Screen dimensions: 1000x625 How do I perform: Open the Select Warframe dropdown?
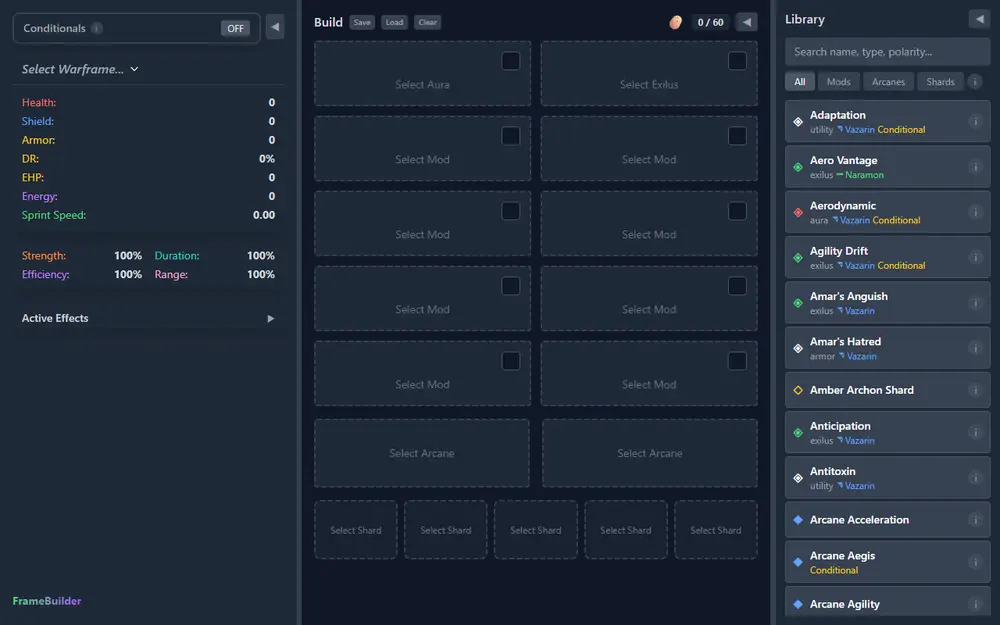click(80, 69)
